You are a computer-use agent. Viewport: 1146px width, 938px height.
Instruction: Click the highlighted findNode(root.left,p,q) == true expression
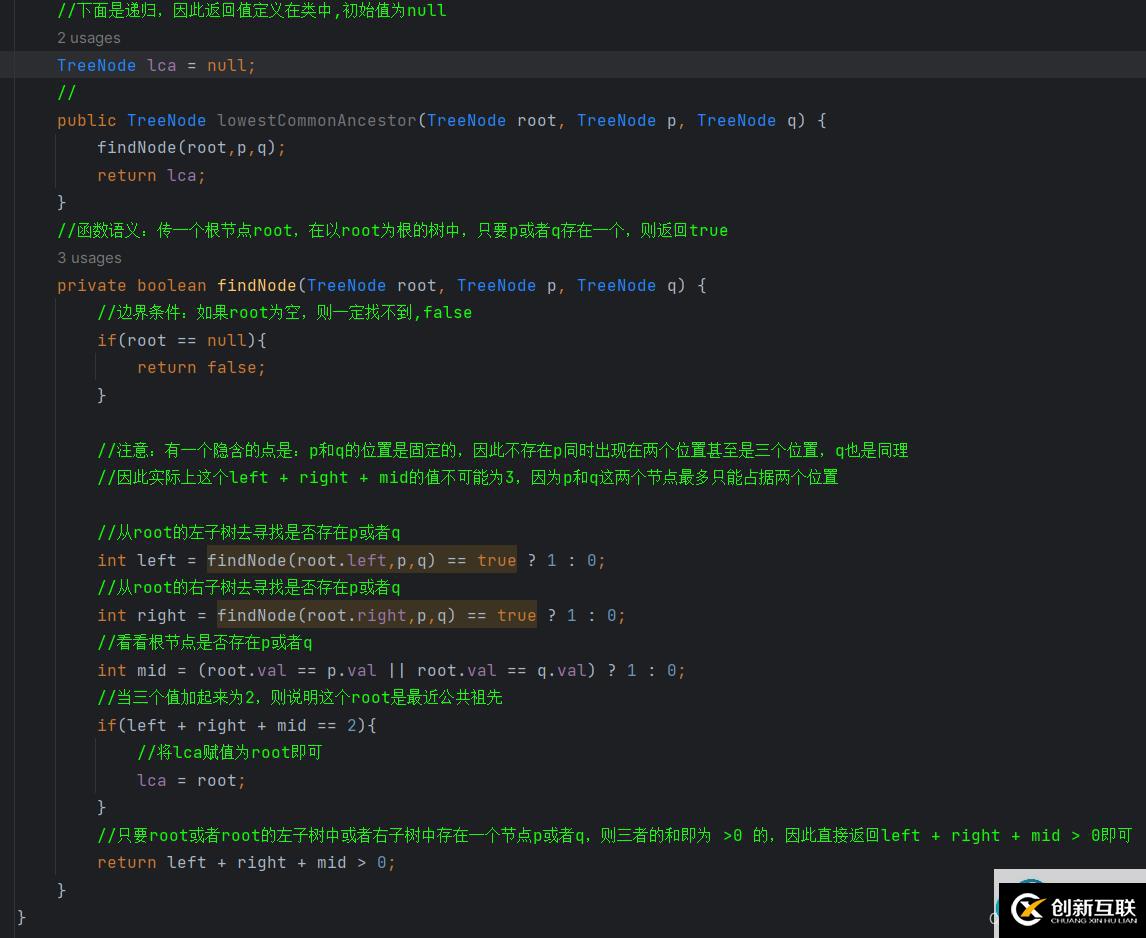point(361,560)
